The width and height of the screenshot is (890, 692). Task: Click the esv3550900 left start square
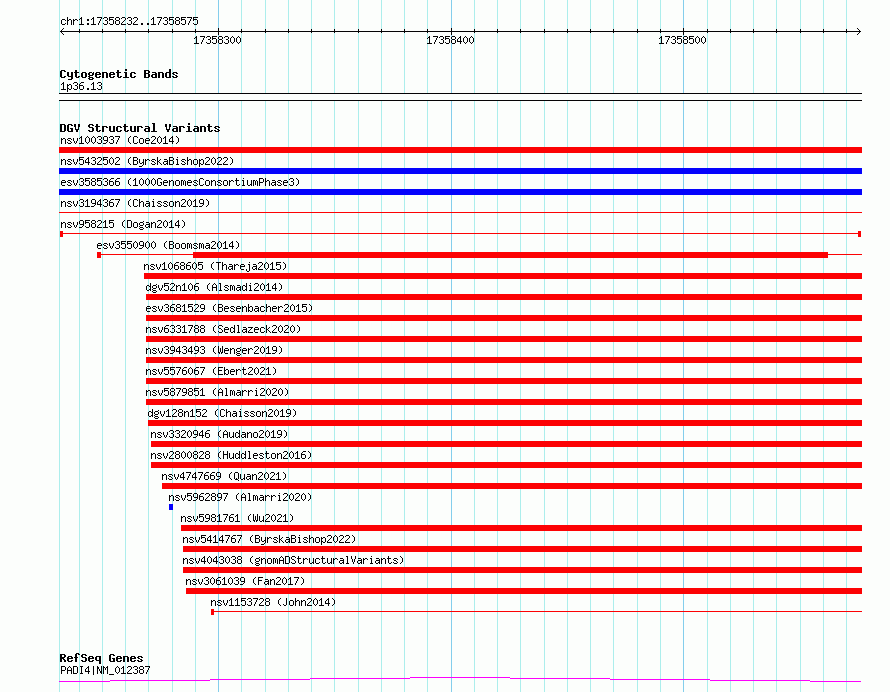pyautogui.click(x=99, y=255)
